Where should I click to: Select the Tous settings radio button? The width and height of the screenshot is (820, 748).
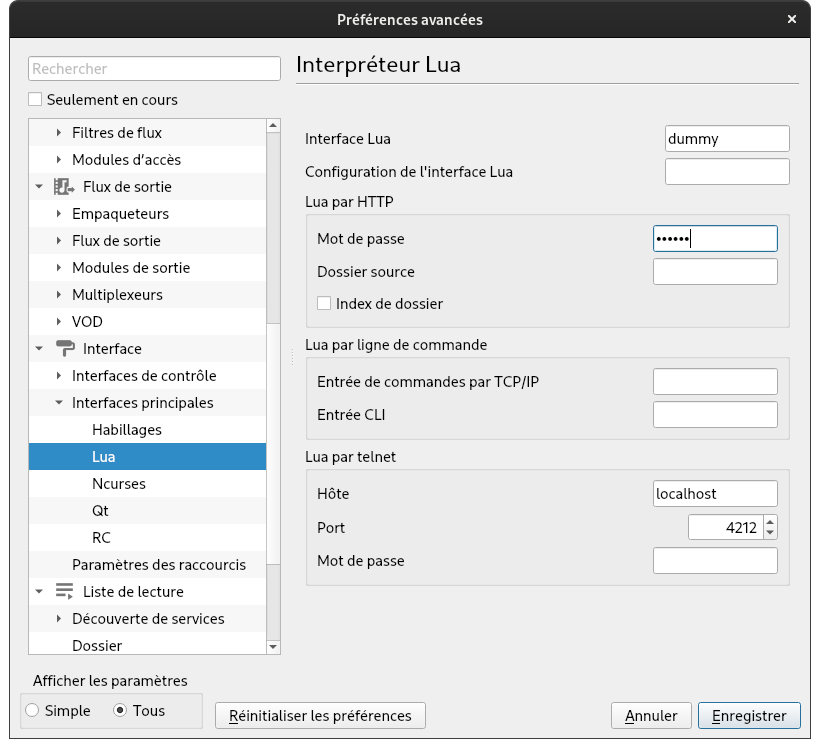(x=121, y=711)
